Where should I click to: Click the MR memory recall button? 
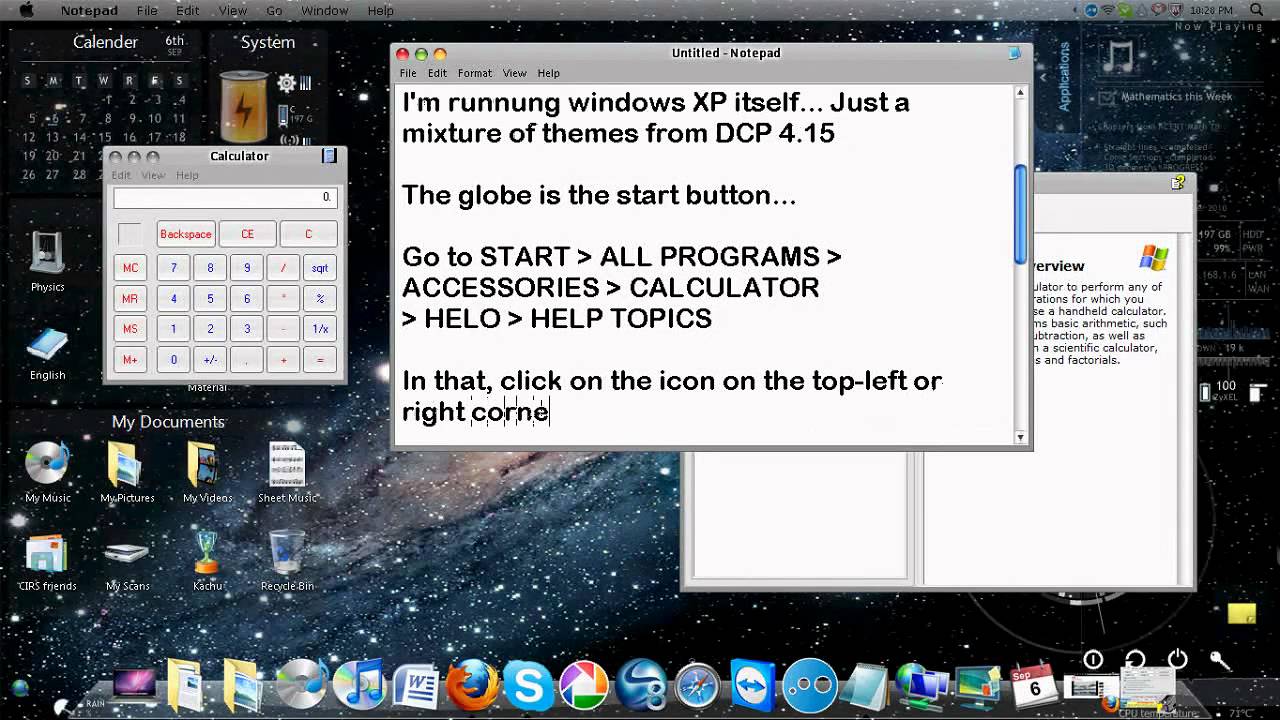click(x=131, y=299)
